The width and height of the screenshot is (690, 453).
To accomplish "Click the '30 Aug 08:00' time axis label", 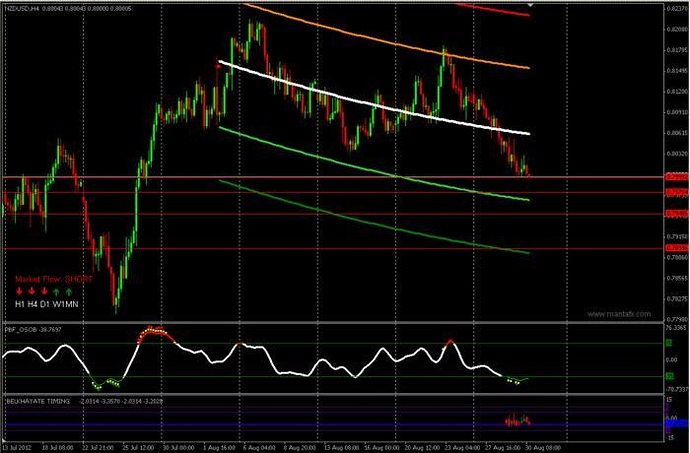I will [543, 447].
